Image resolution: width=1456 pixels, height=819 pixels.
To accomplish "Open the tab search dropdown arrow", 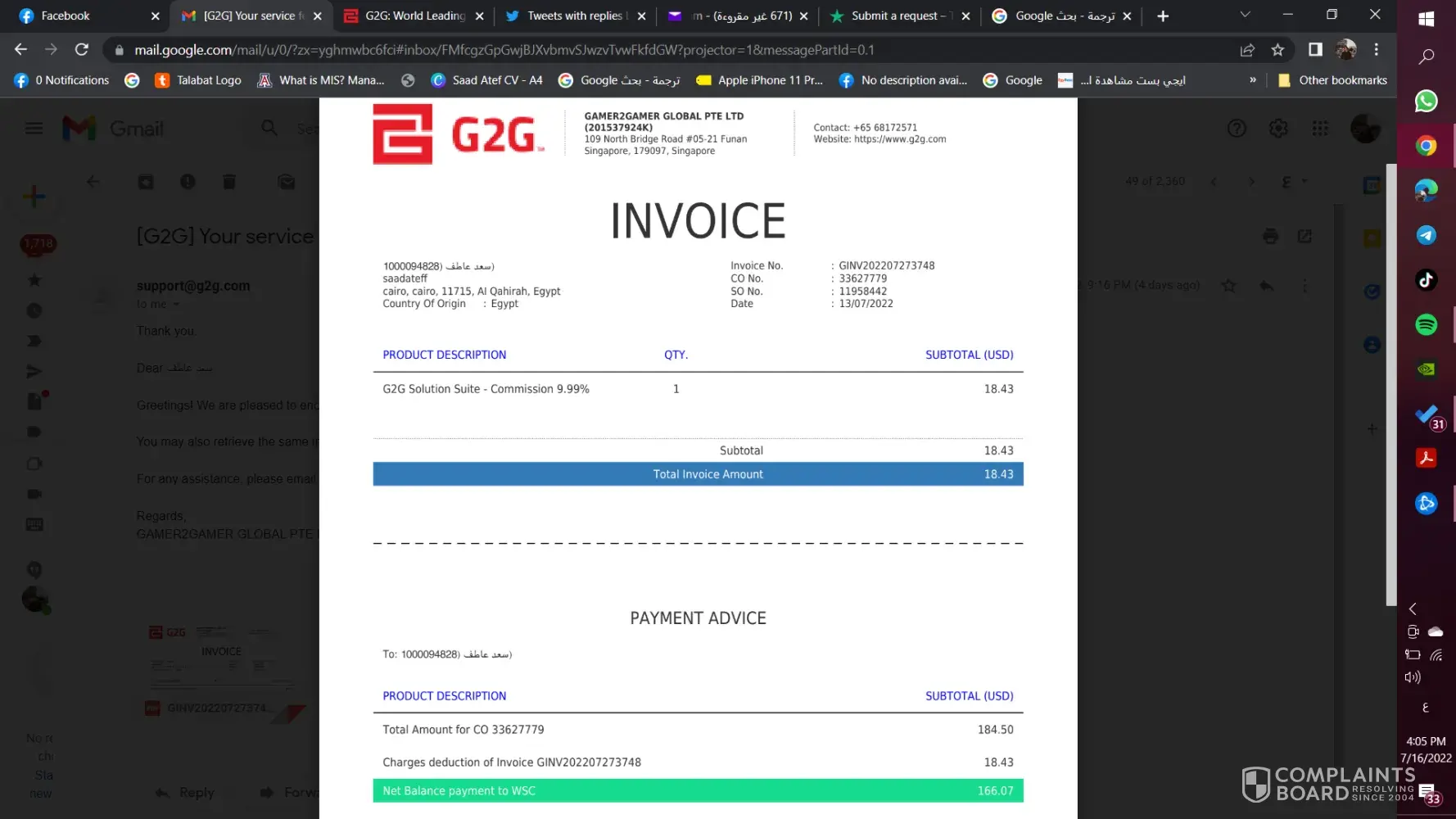I will [x=1245, y=15].
